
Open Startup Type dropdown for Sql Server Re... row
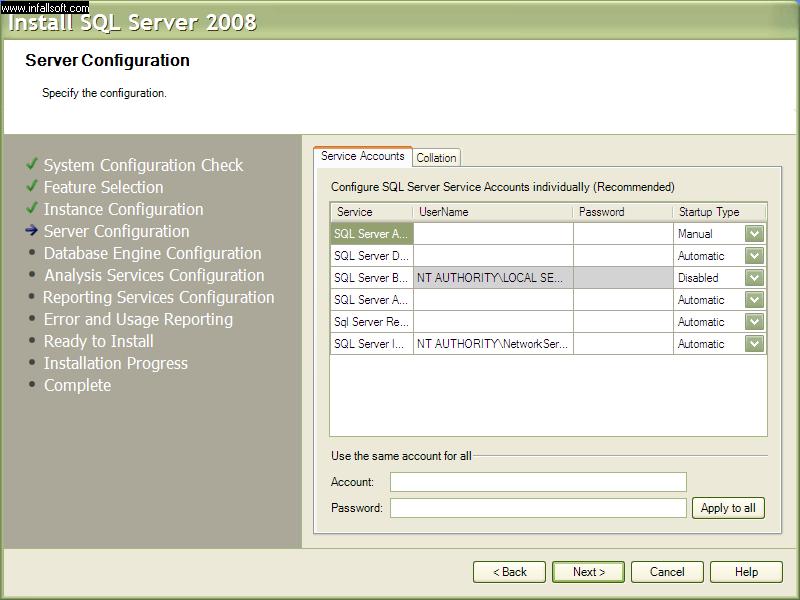click(754, 321)
